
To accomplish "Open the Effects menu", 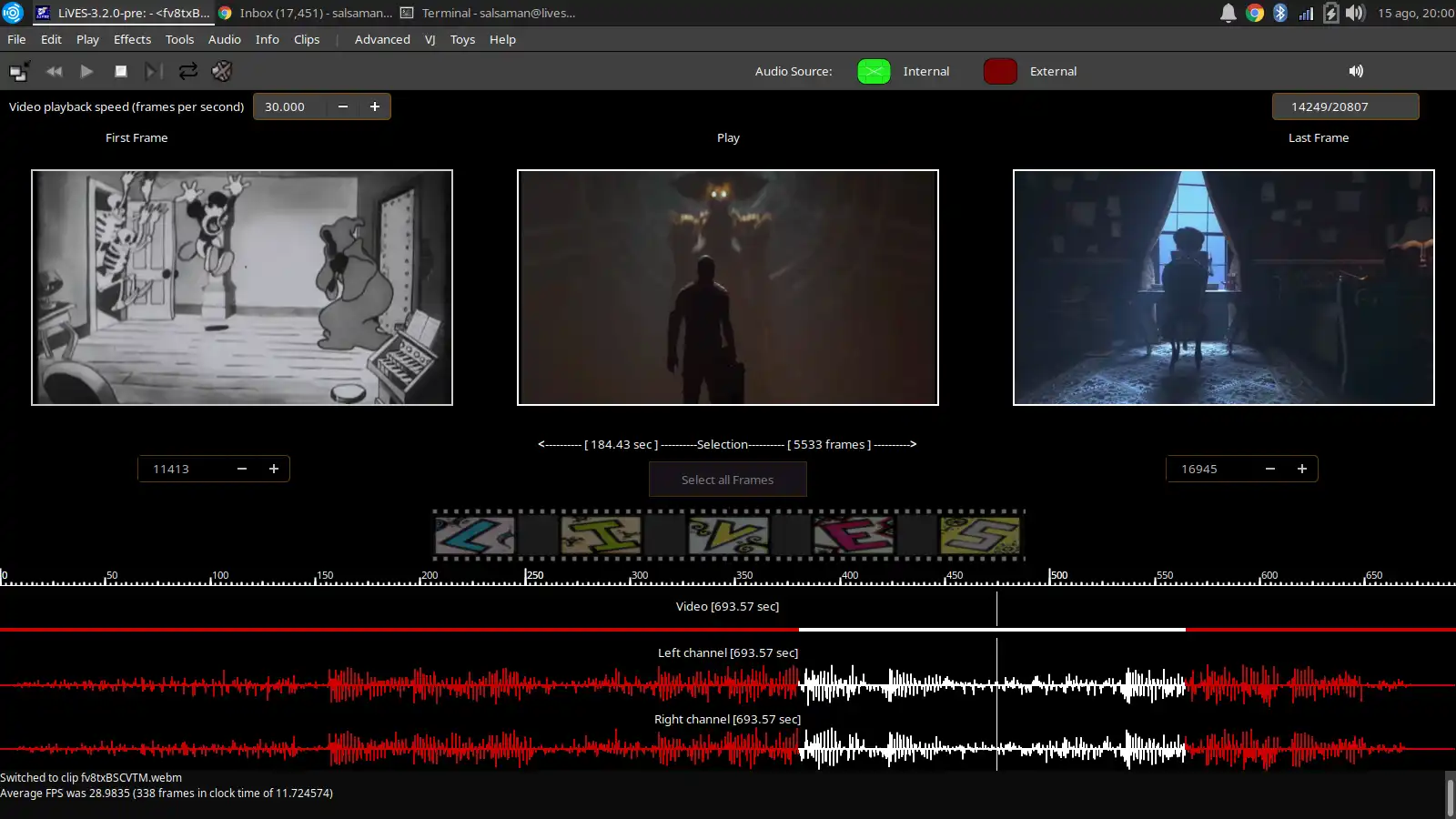I will (x=132, y=39).
